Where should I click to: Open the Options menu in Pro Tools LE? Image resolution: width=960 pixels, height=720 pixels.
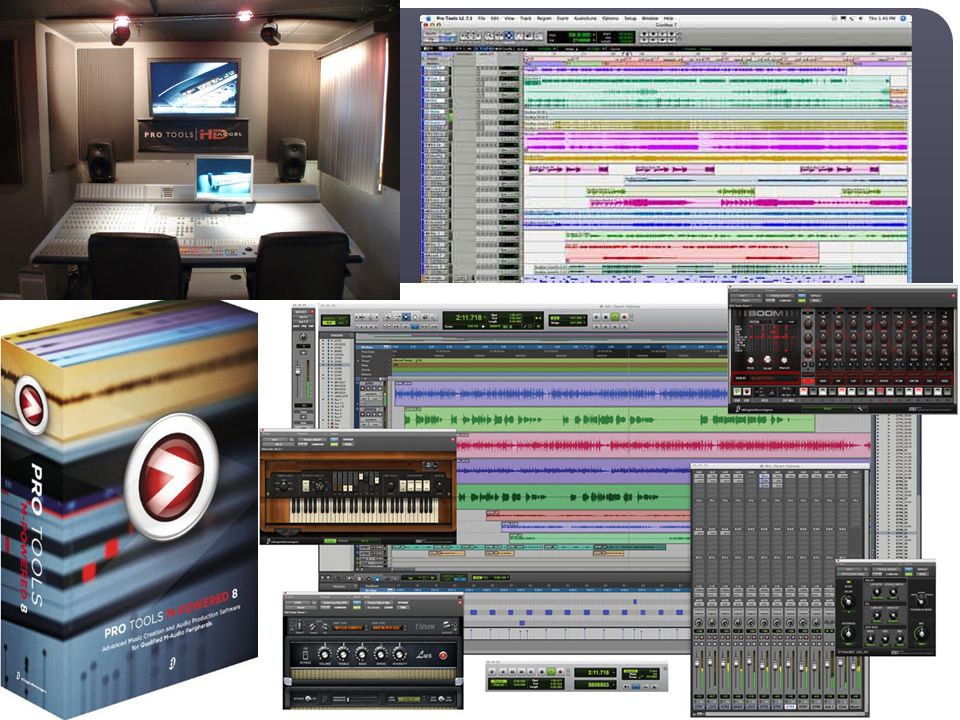coord(610,19)
